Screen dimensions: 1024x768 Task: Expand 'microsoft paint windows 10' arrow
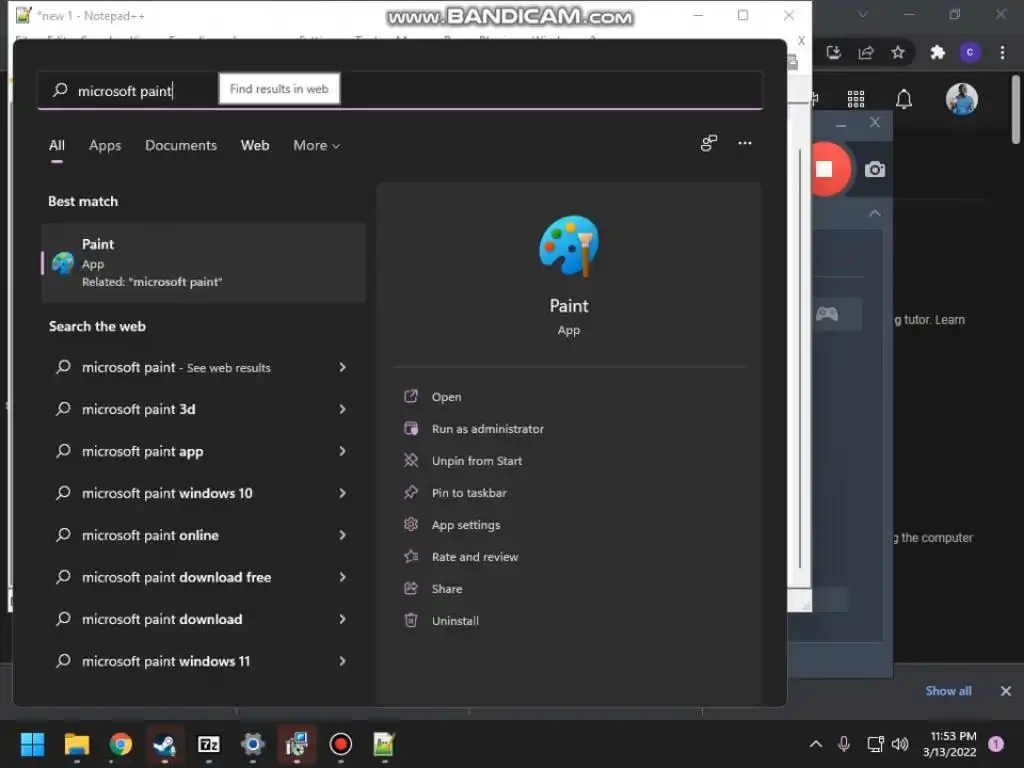point(342,494)
